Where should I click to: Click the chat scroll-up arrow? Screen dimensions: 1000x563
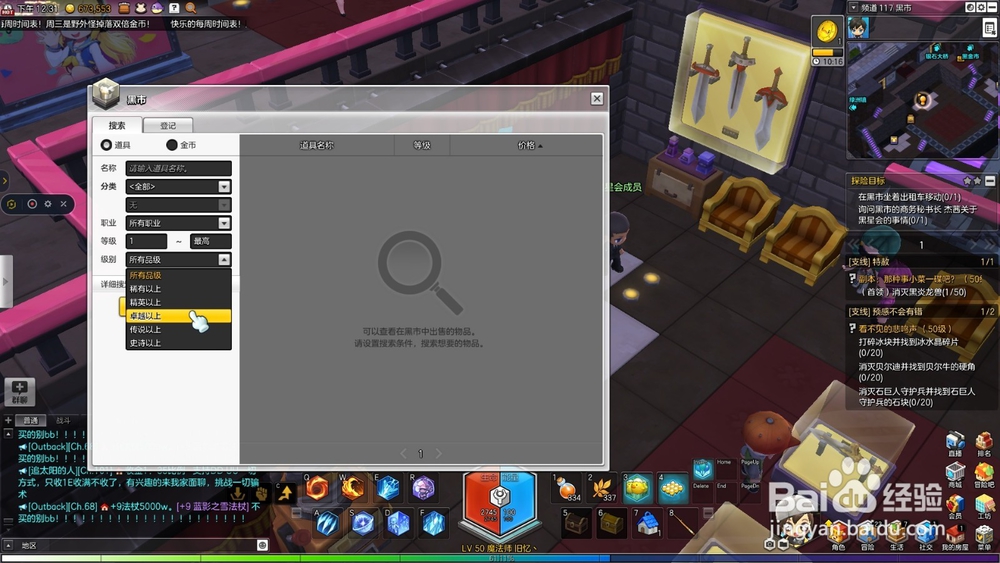tap(8, 434)
